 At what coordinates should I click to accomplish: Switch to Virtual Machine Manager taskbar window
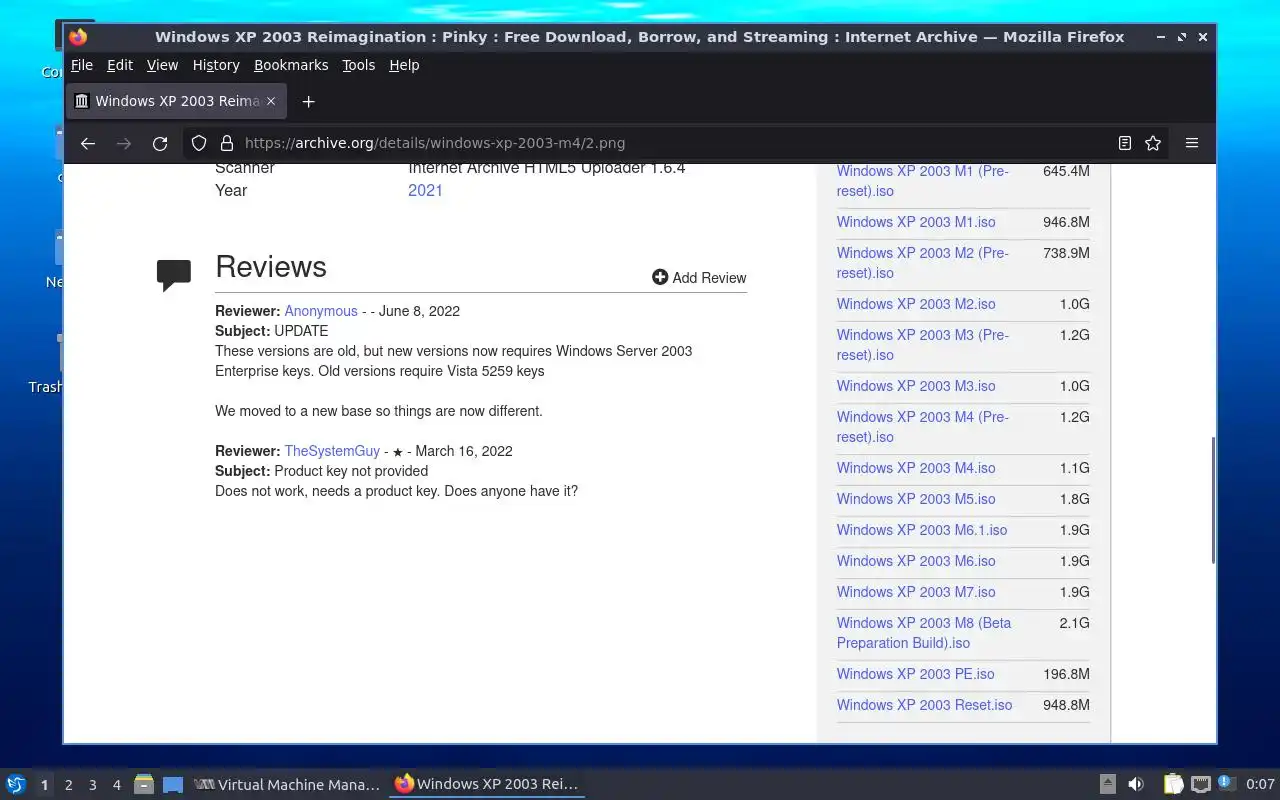click(288, 785)
